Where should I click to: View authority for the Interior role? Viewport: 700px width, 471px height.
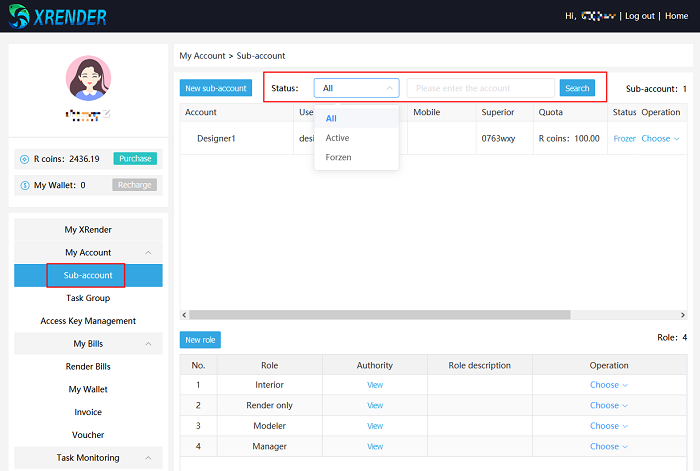click(375, 385)
